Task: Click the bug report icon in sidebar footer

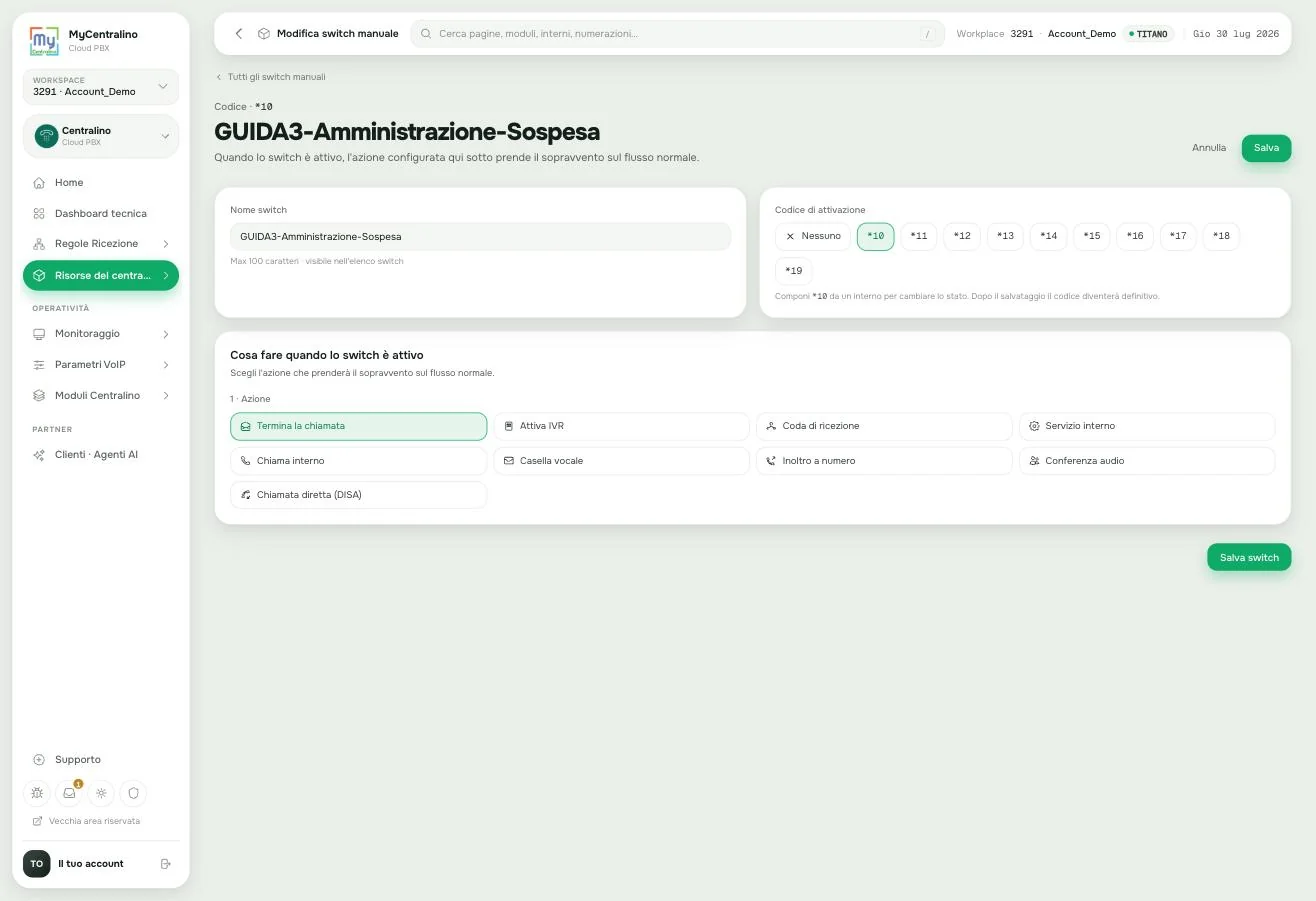Action: pos(37,793)
